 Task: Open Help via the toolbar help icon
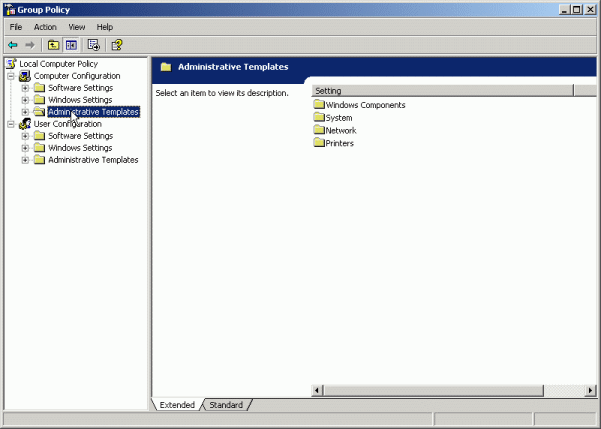point(117,45)
